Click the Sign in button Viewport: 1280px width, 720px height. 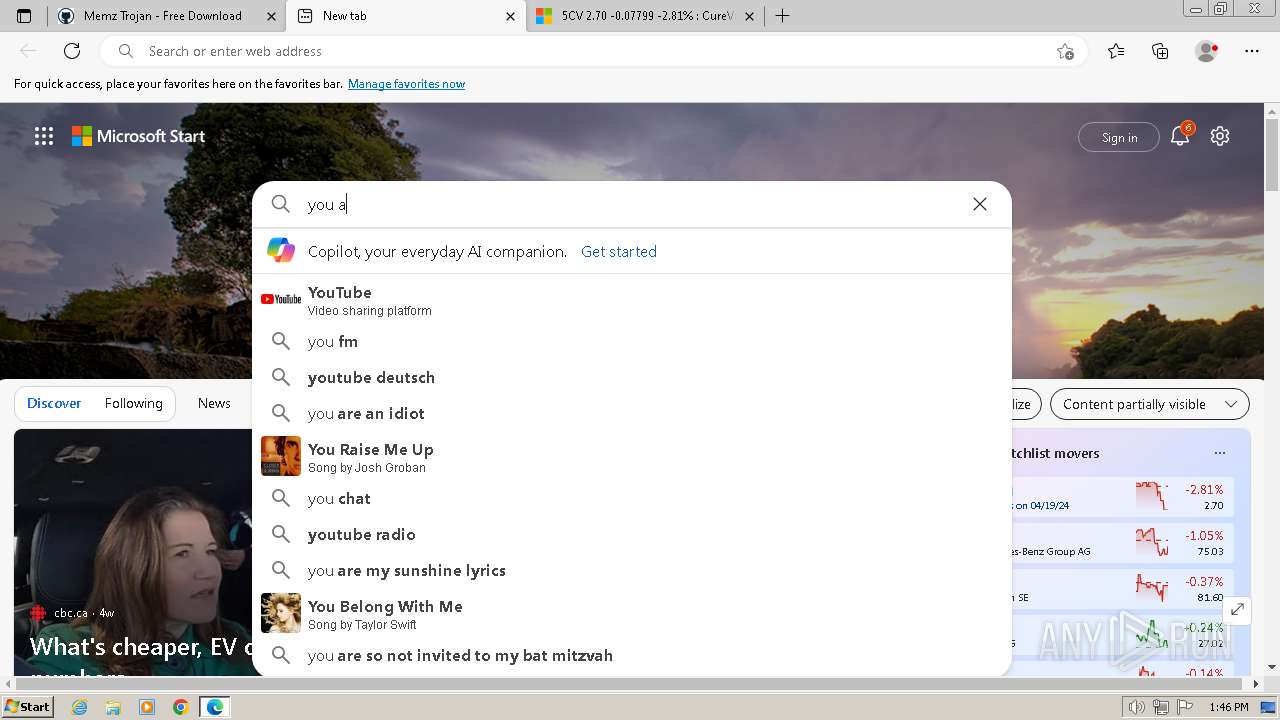tap(1119, 137)
